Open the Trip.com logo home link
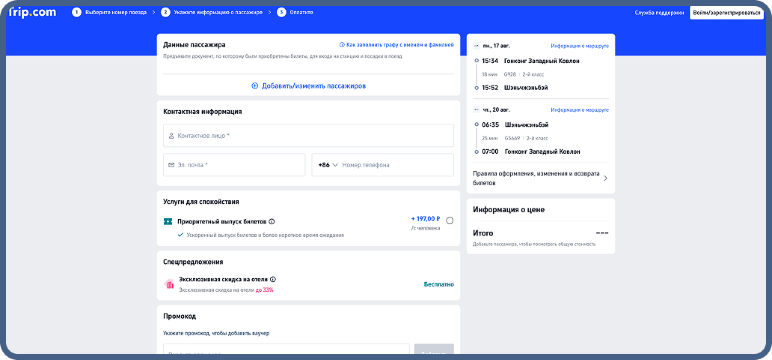 tap(32, 13)
